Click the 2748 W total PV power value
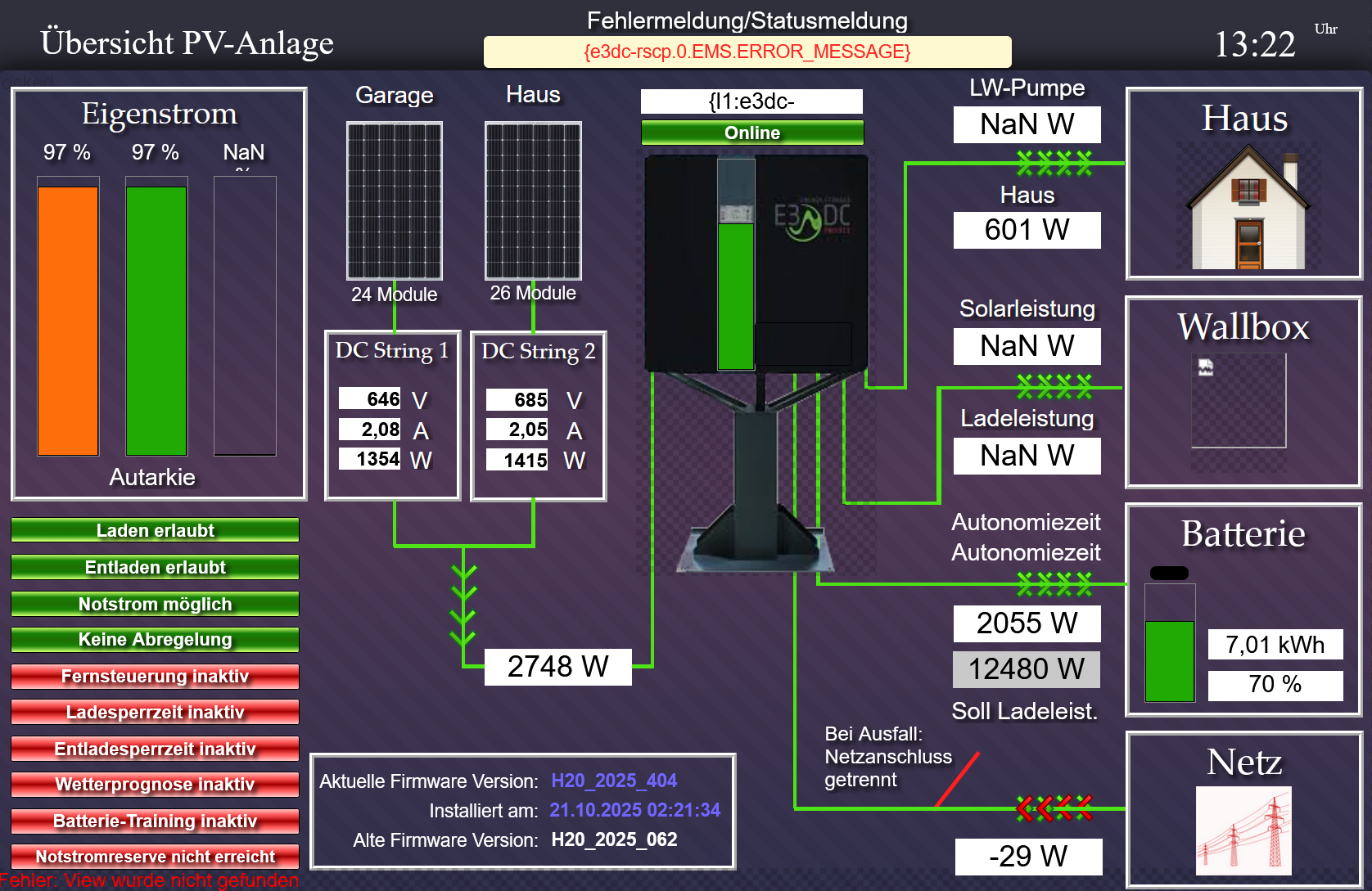Screen dimensions: 1372x891 pos(558,667)
